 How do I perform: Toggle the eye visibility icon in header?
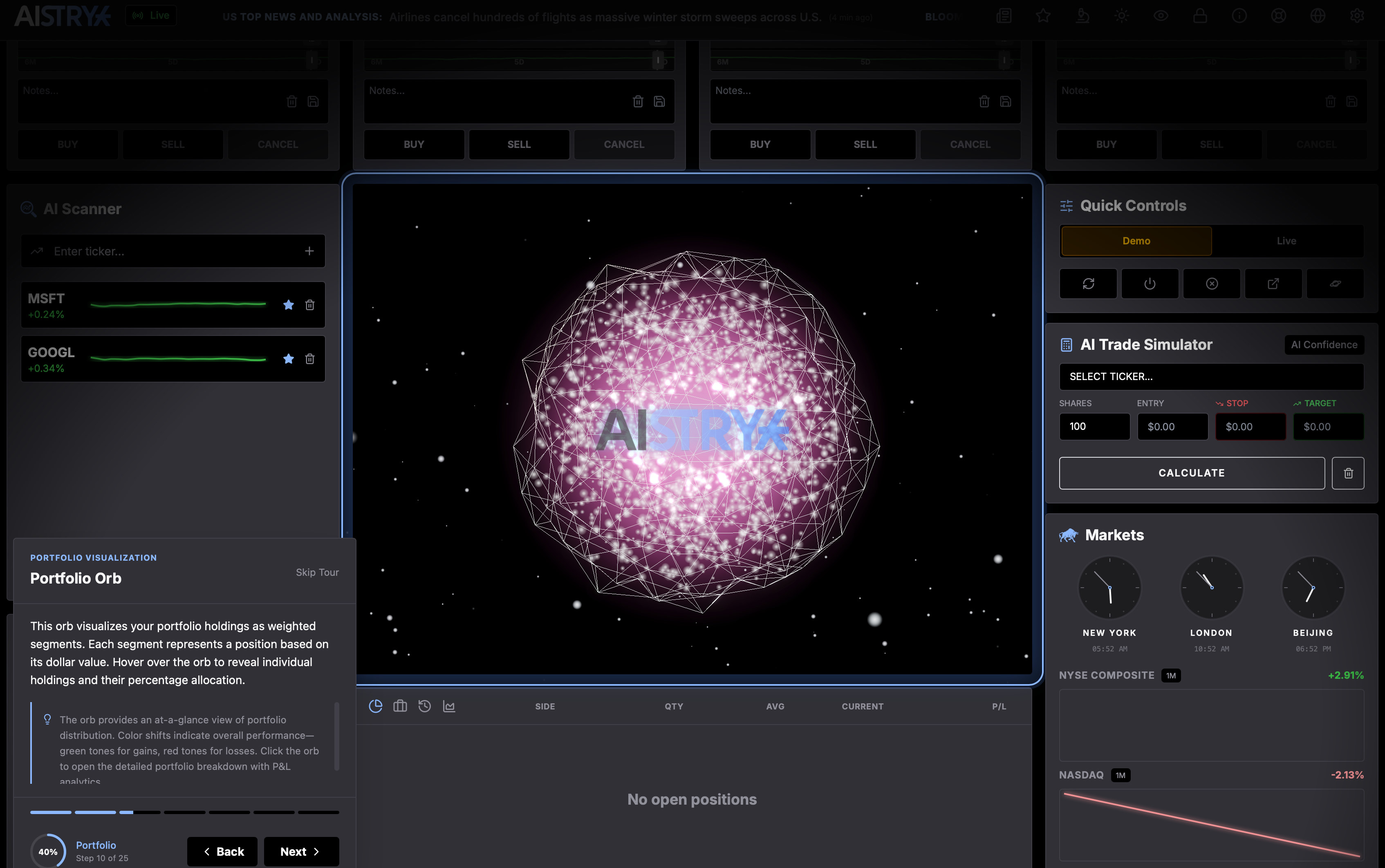point(1161,16)
